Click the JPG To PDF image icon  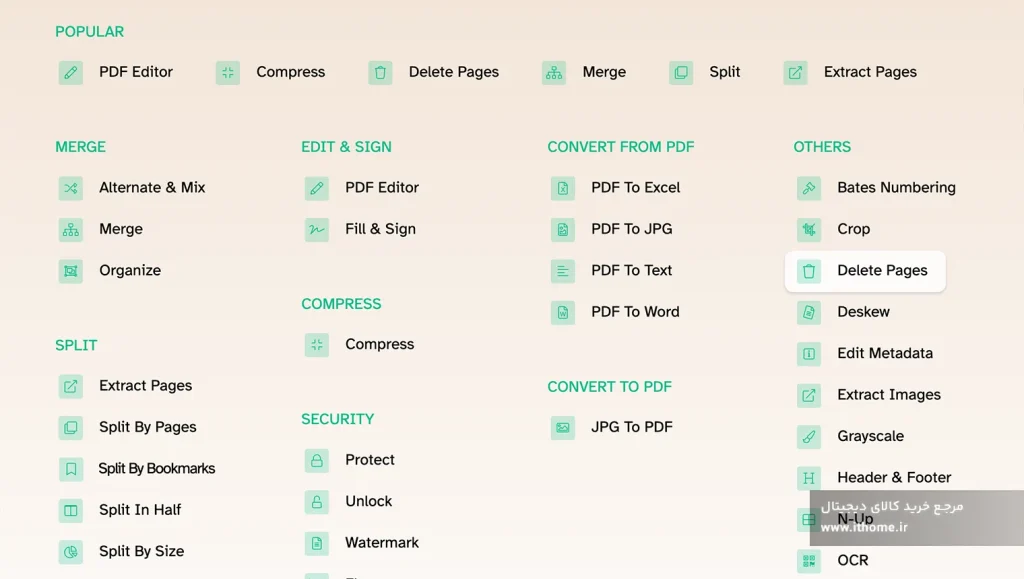pyautogui.click(x=562, y=428)
